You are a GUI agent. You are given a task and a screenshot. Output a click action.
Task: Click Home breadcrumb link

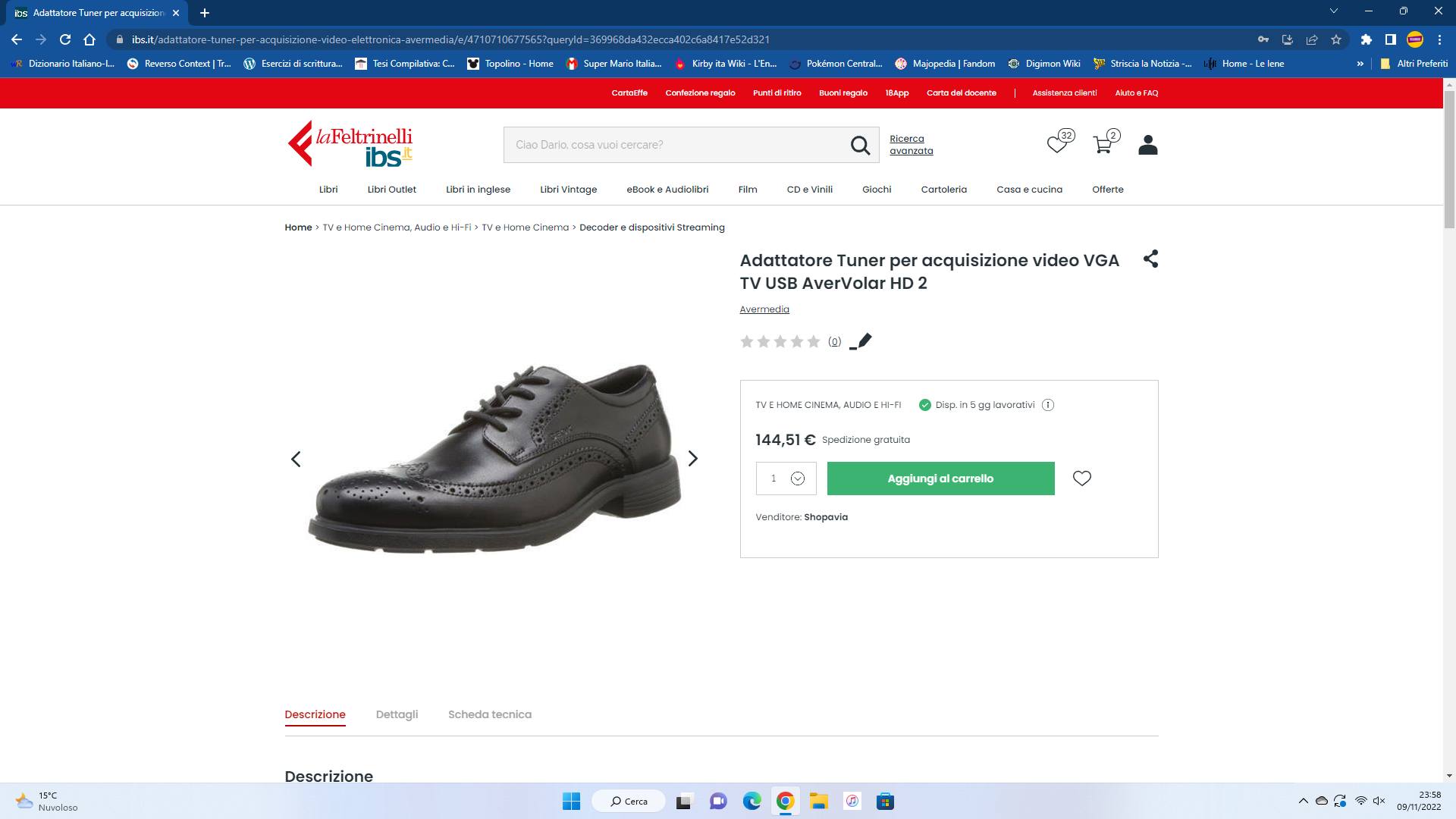coord(298,227)
